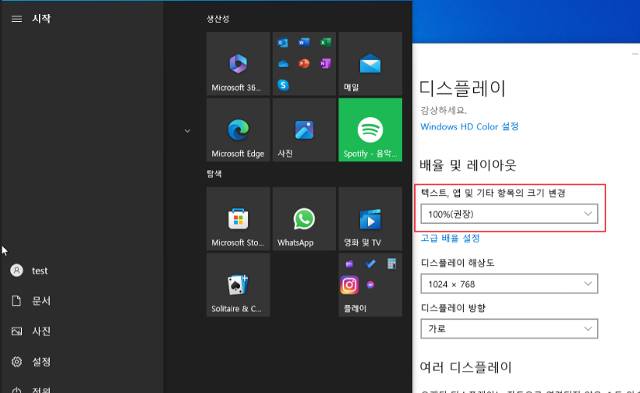The height and width of the screenshot is (393, 640).
Task: Click the OneNote icon in Office folder tile
Action: coord(326,64)
